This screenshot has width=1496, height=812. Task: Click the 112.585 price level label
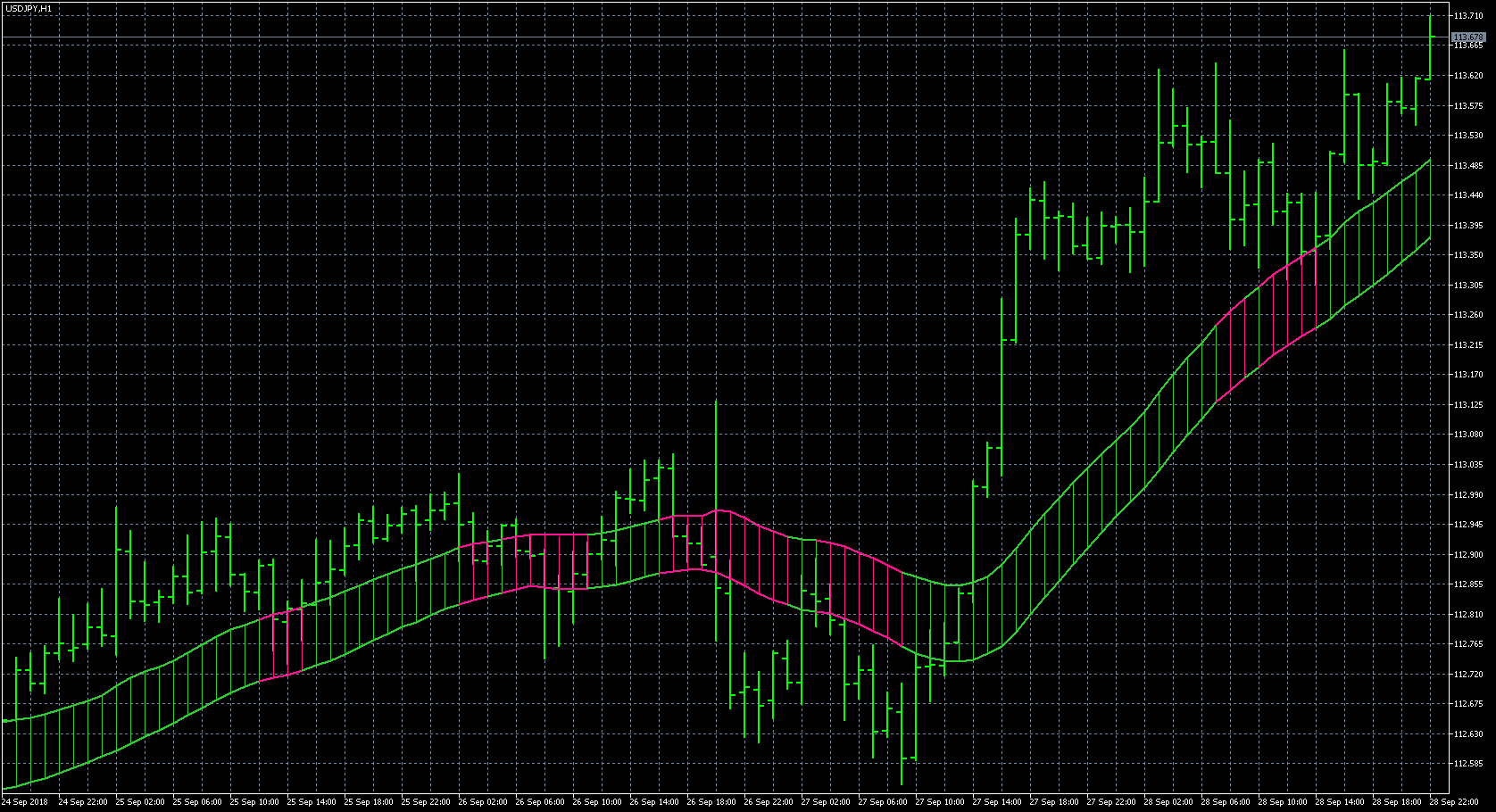click(x=1468, y=763)
